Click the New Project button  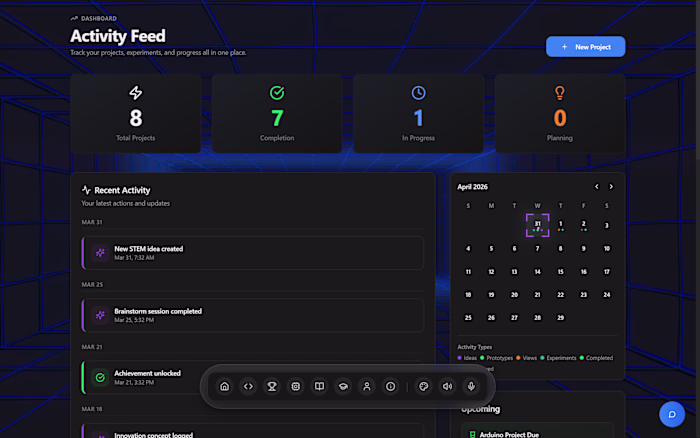[x=585, y=46]
